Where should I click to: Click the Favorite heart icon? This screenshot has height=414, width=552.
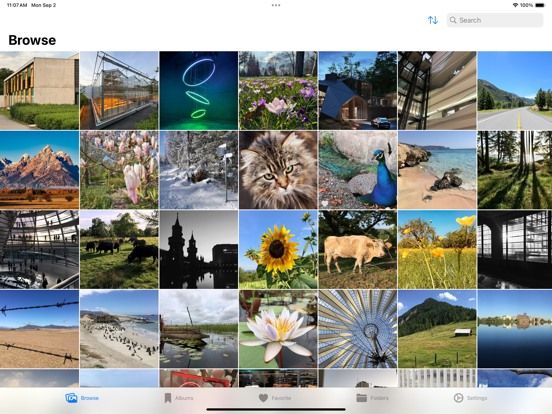[x=263, y=398]
